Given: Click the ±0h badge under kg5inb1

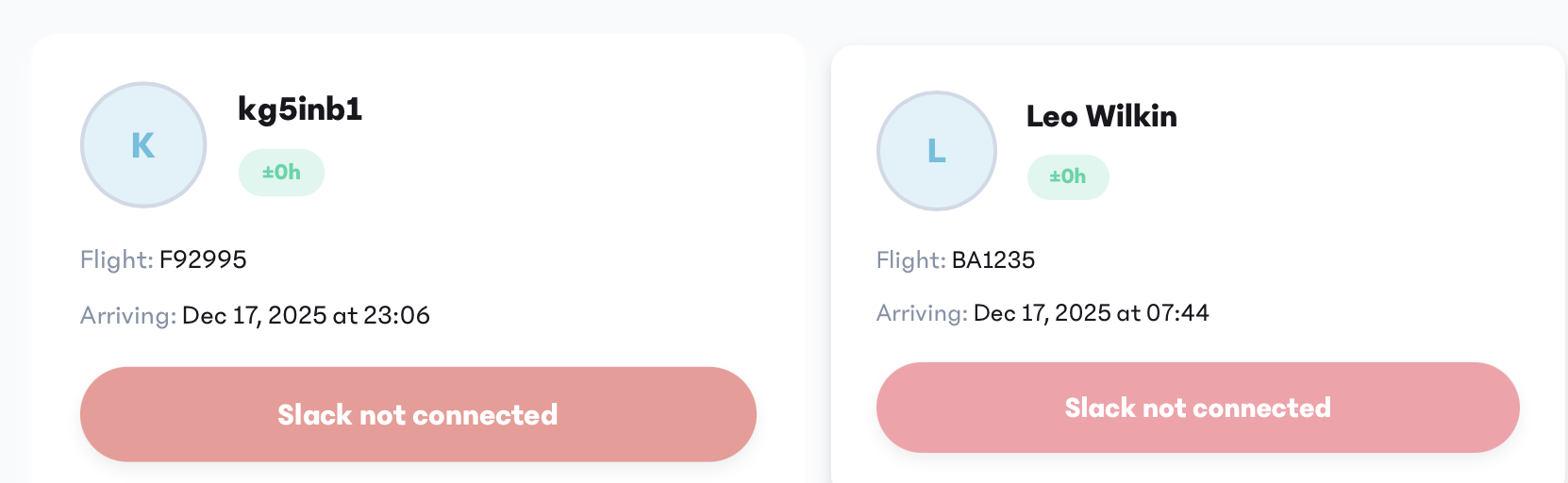Looking at the screenshot, I should coord(281,173).
